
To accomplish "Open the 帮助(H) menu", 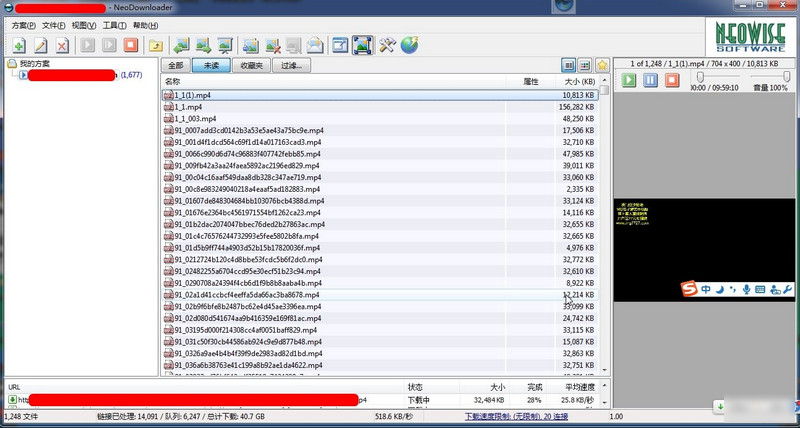I will [145, 26].
